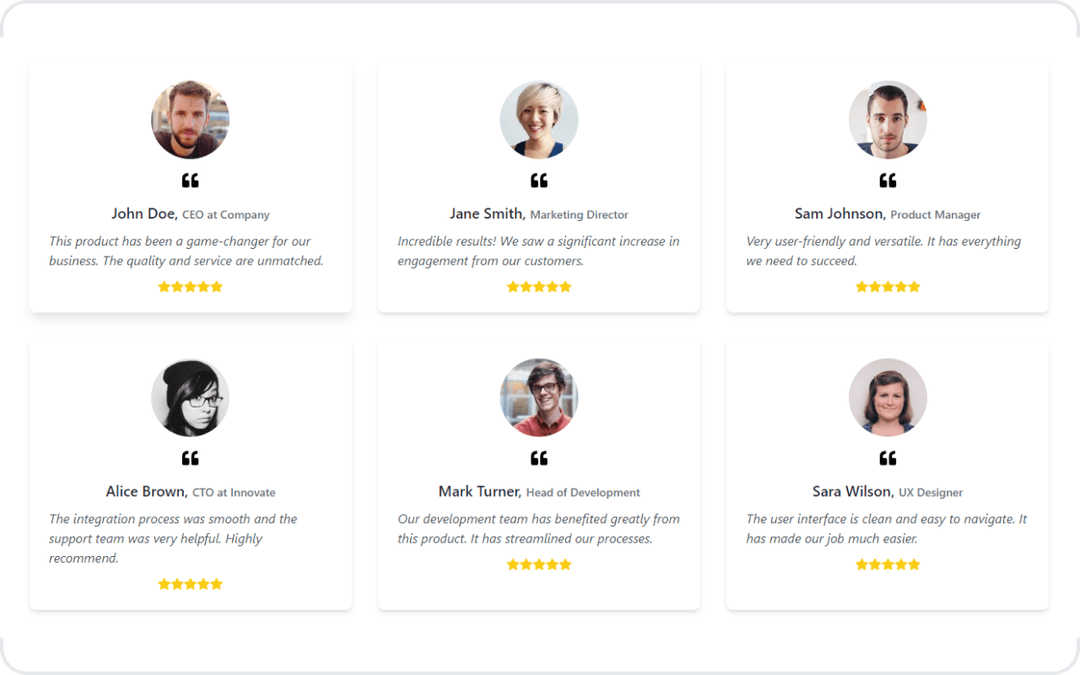Click John Doe's profile photo

[190, 120]
